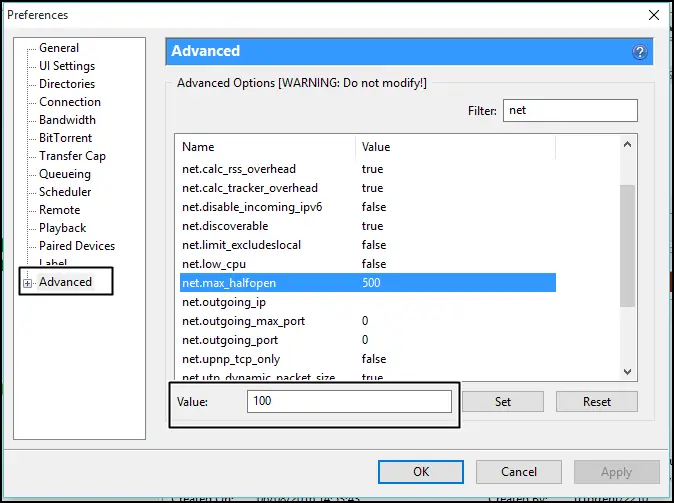Select net.outgoing_ip row
Image resolution: width=674 pixels, height=503 pixels.
[368, 302]
